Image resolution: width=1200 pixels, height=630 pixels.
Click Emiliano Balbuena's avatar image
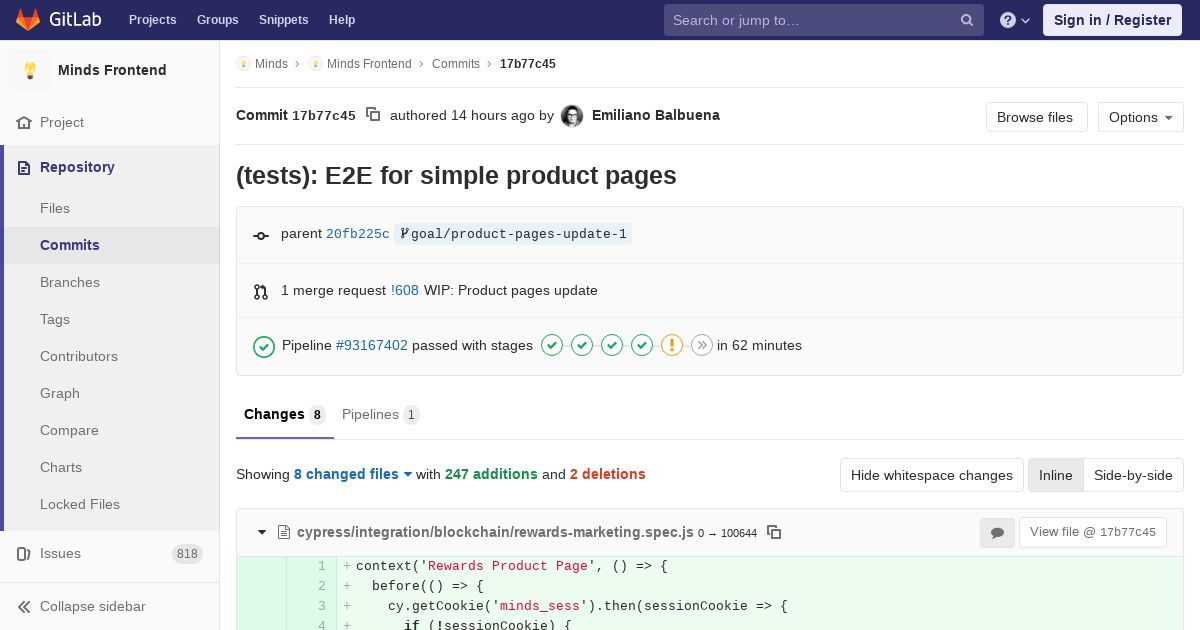tap(572, 116)
